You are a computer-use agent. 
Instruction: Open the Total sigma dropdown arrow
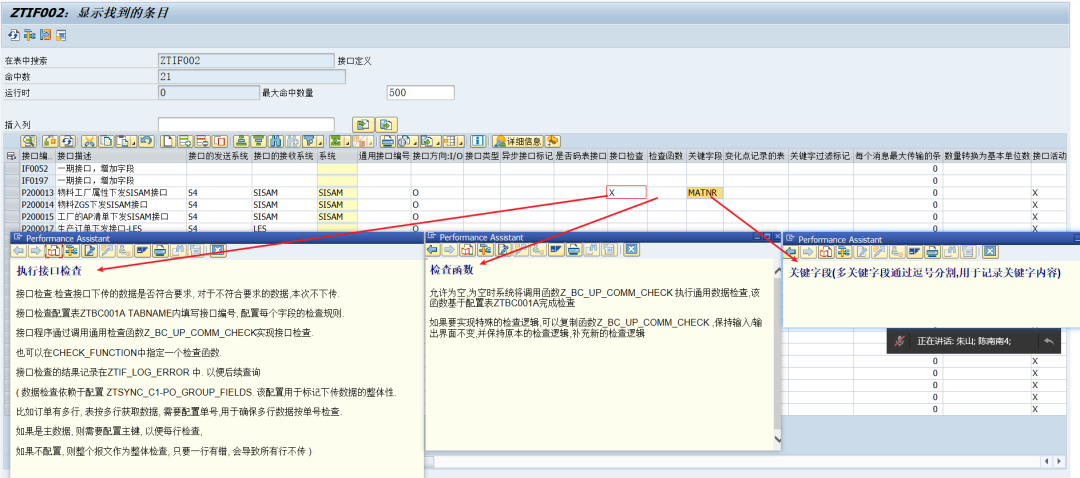point(347,141)
